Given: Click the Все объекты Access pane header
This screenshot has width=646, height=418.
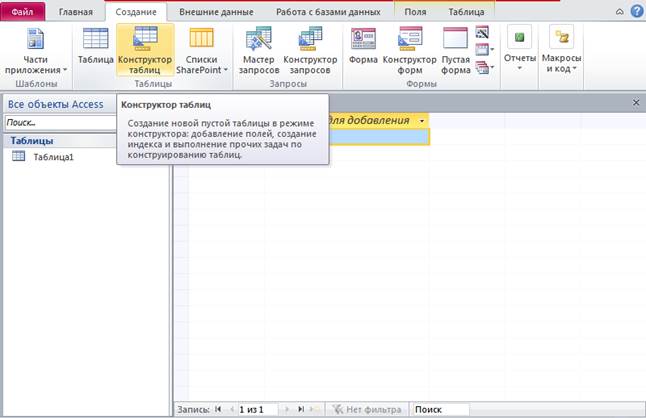Looking at the screenshot, I should point(56,105).
